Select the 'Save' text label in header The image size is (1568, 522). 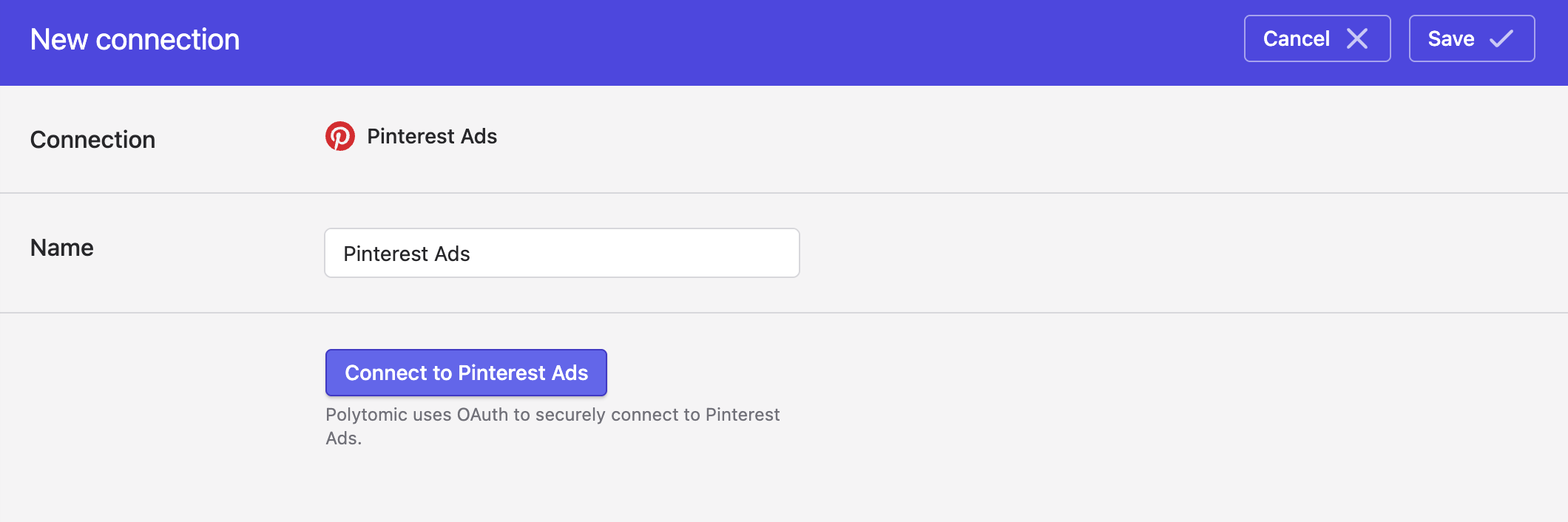tap(1451, 38)
